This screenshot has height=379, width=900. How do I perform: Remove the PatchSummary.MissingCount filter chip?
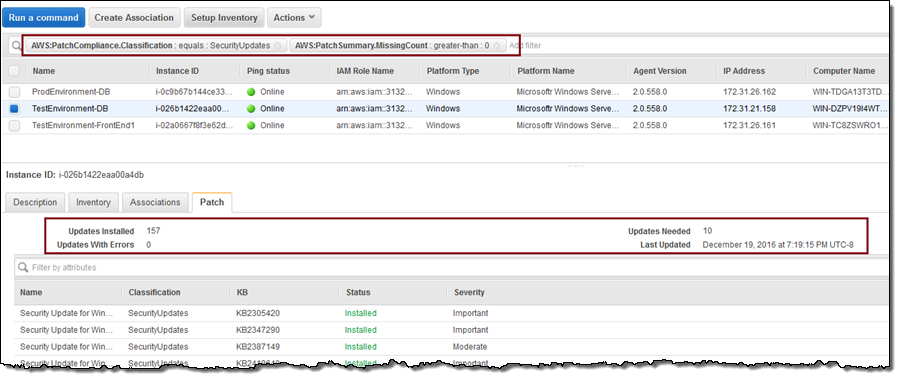point(496,45)
